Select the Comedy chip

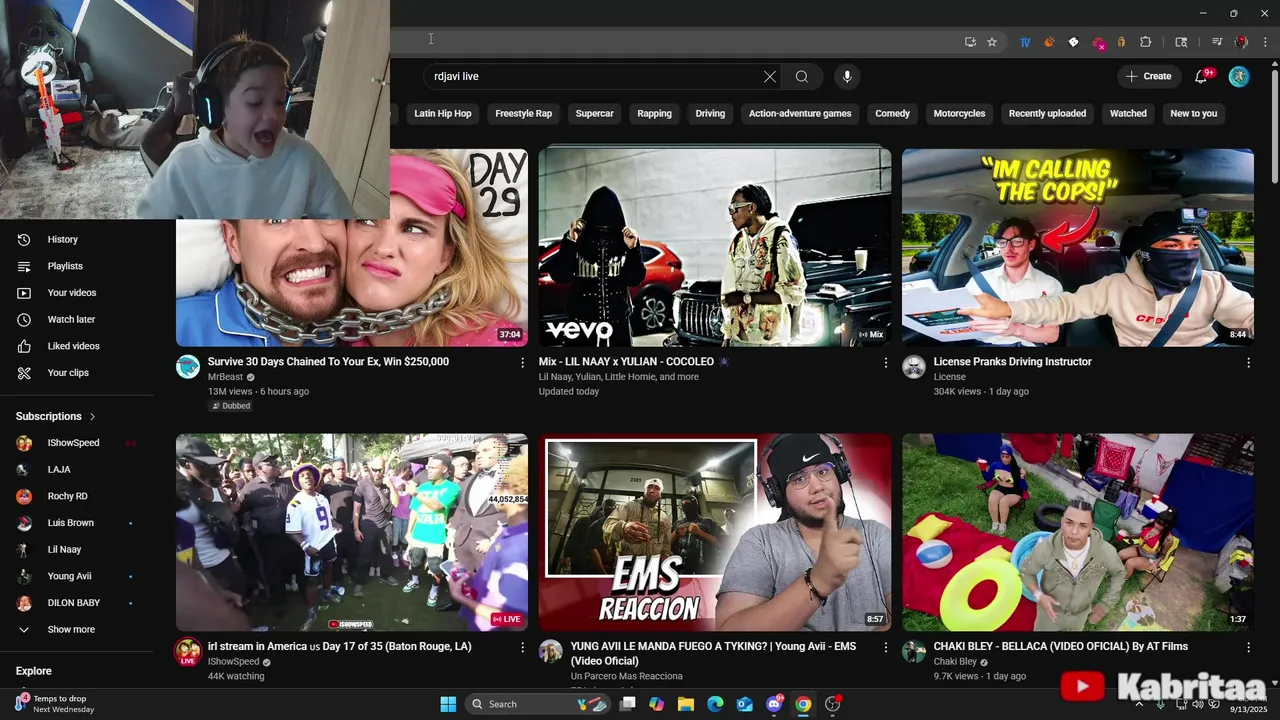[x=892, y=113]
